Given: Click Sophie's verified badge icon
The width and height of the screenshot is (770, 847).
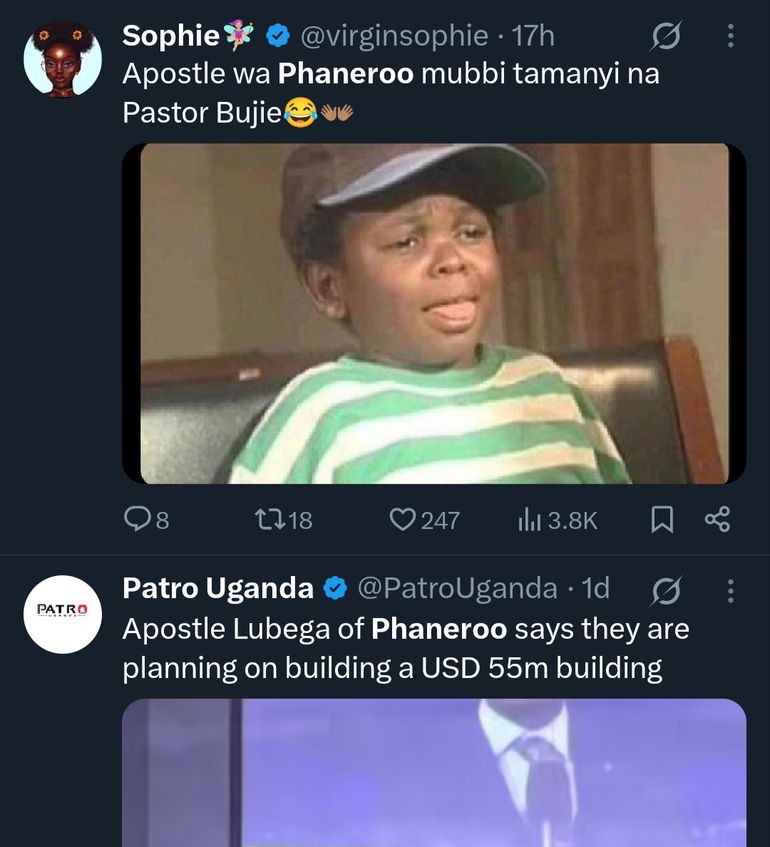Looking at the screenshot, I should (x=277, y=37).
